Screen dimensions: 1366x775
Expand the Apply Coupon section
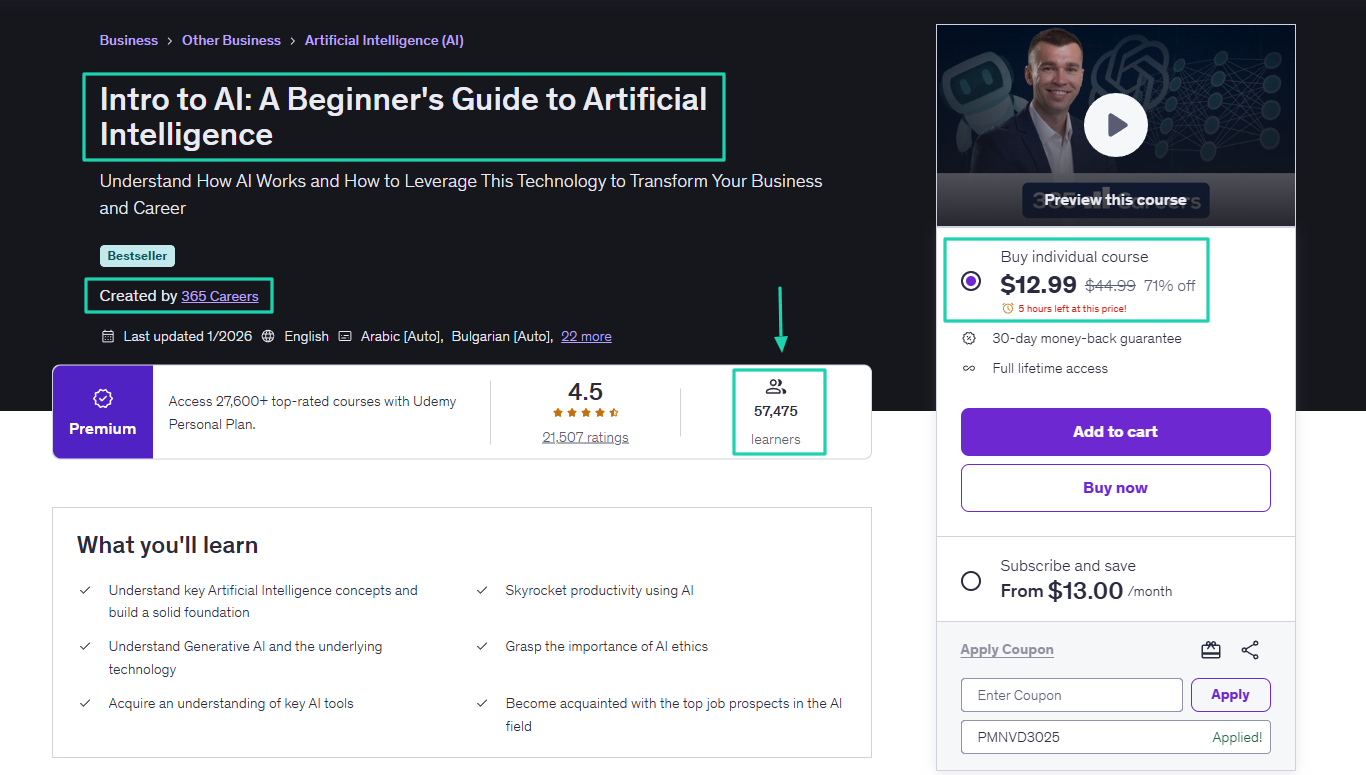click(x=1006, y=649)
